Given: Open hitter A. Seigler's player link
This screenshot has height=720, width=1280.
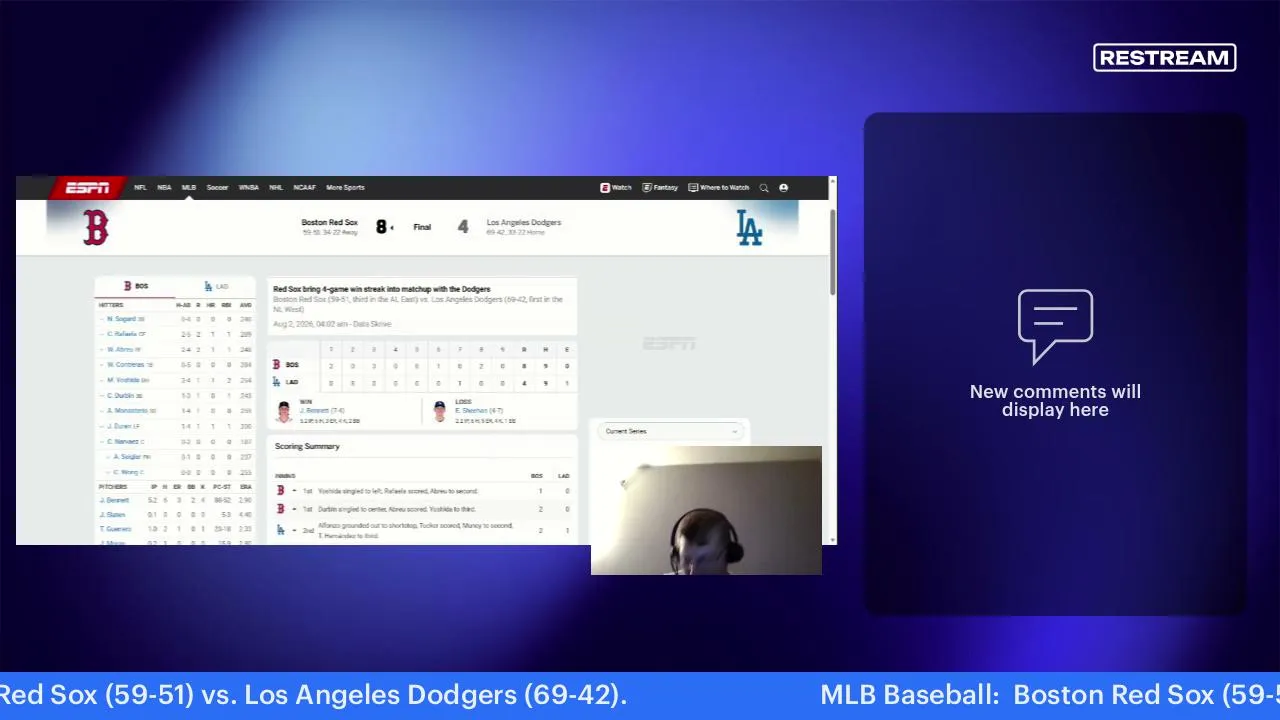Looking at the screenshot, I should pos(127,457).
